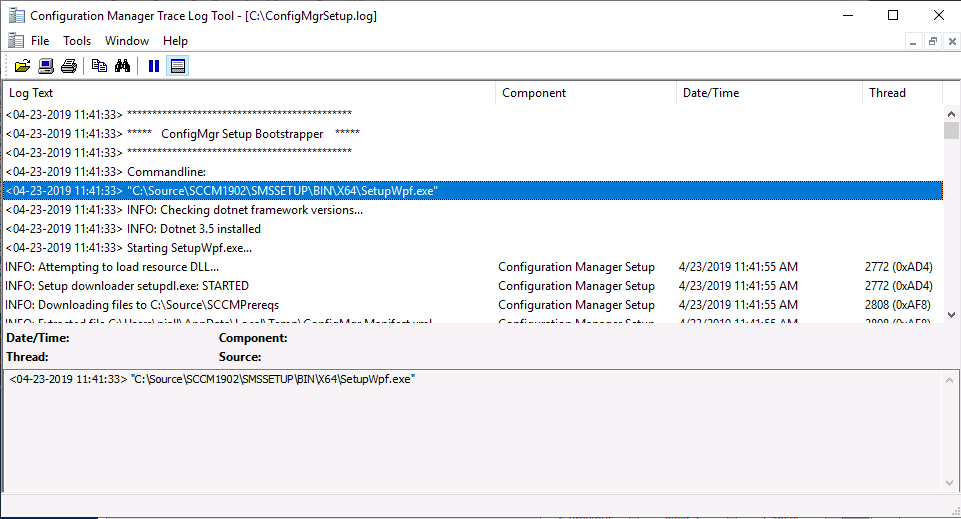Select 'Starting SetupWpf.exe...' row
Screen dimensions: 961x519
click(473, 248)
